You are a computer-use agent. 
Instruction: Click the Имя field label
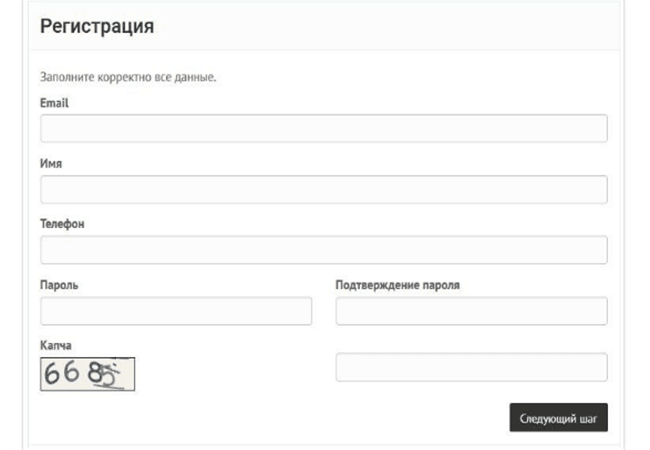(x=51, y=164)
